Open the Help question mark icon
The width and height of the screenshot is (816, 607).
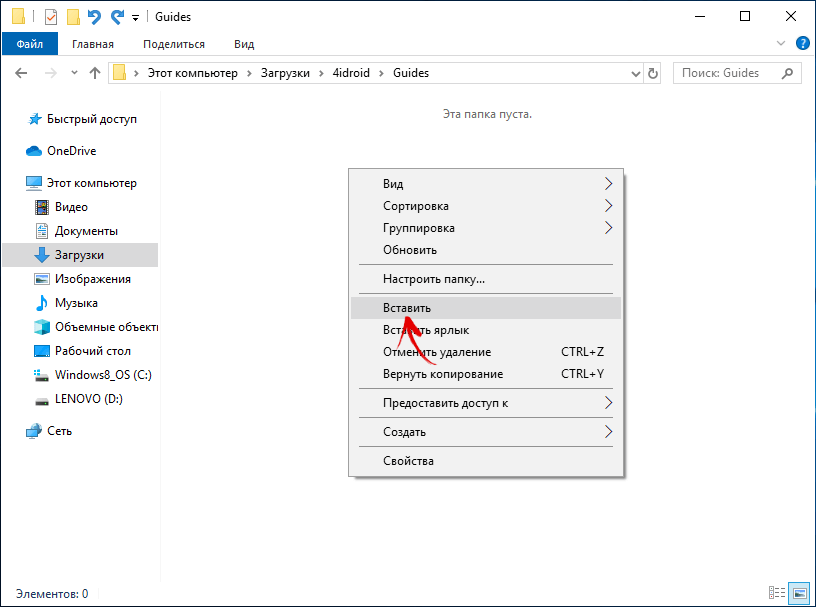(x=802, y=44)
